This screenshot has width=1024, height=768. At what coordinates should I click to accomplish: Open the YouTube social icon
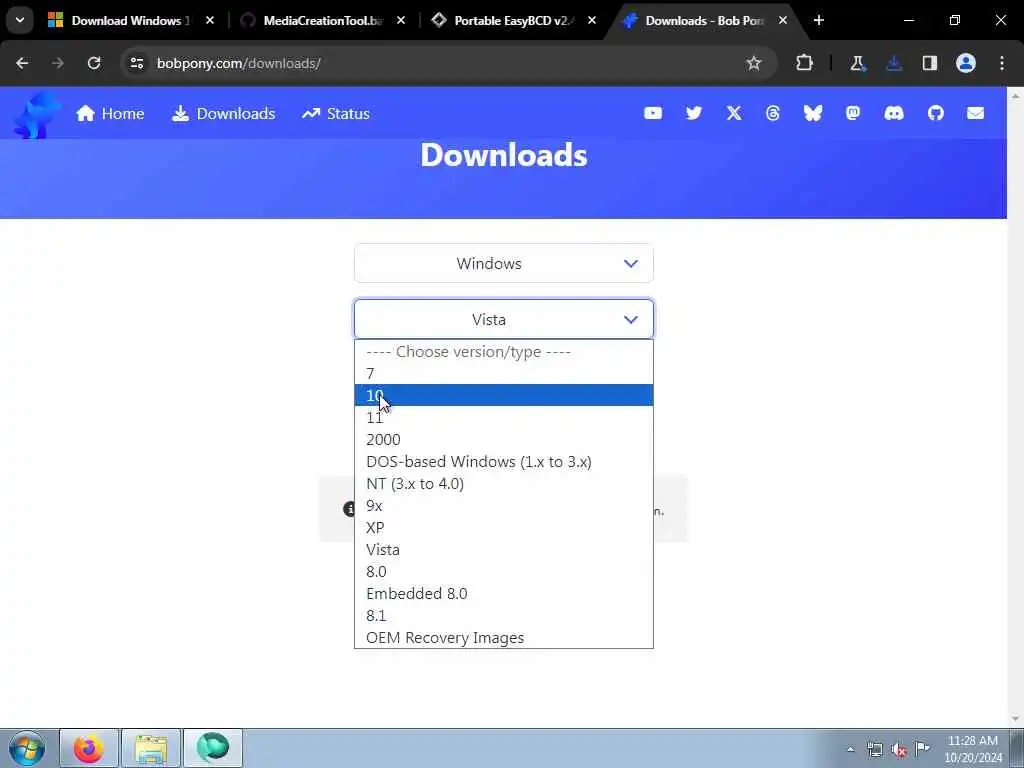[652, 114]
